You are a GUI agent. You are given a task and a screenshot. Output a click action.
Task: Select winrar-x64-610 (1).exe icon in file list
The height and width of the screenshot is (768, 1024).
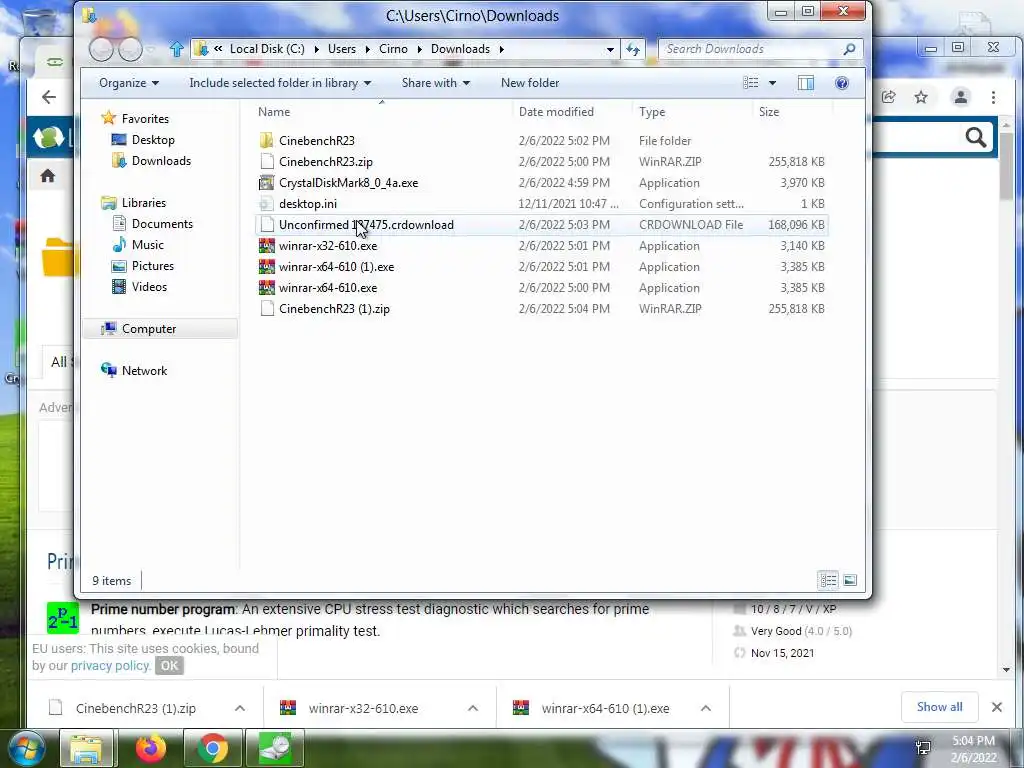point(266,266)
